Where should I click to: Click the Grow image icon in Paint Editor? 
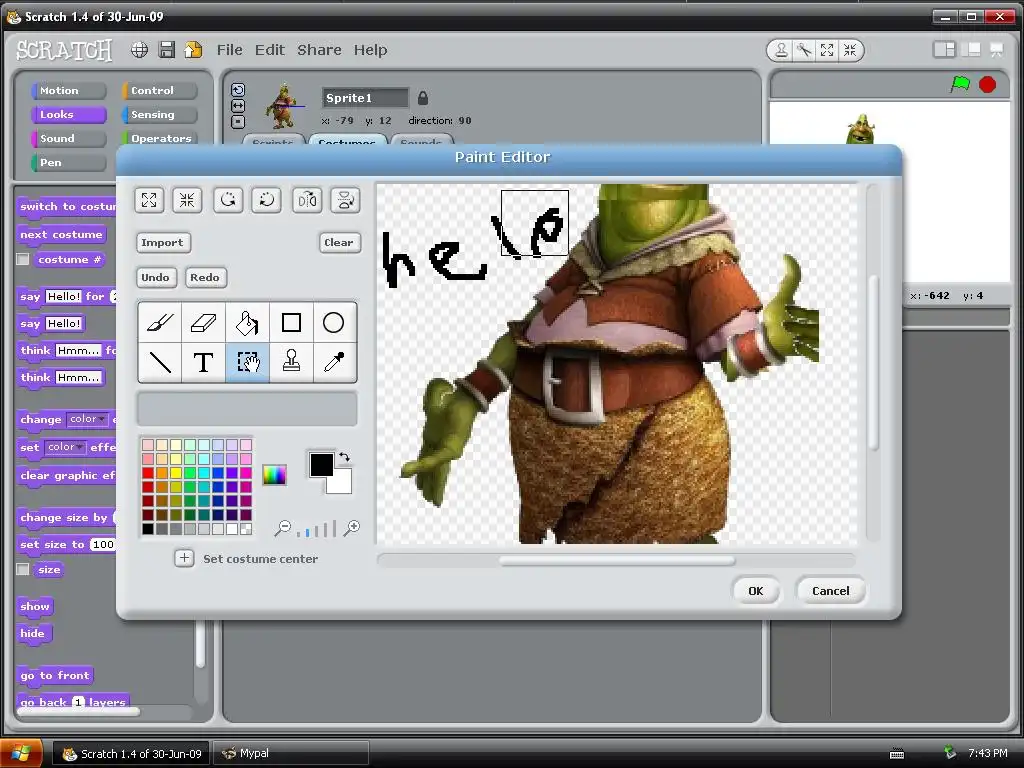(x=149, y=200)
